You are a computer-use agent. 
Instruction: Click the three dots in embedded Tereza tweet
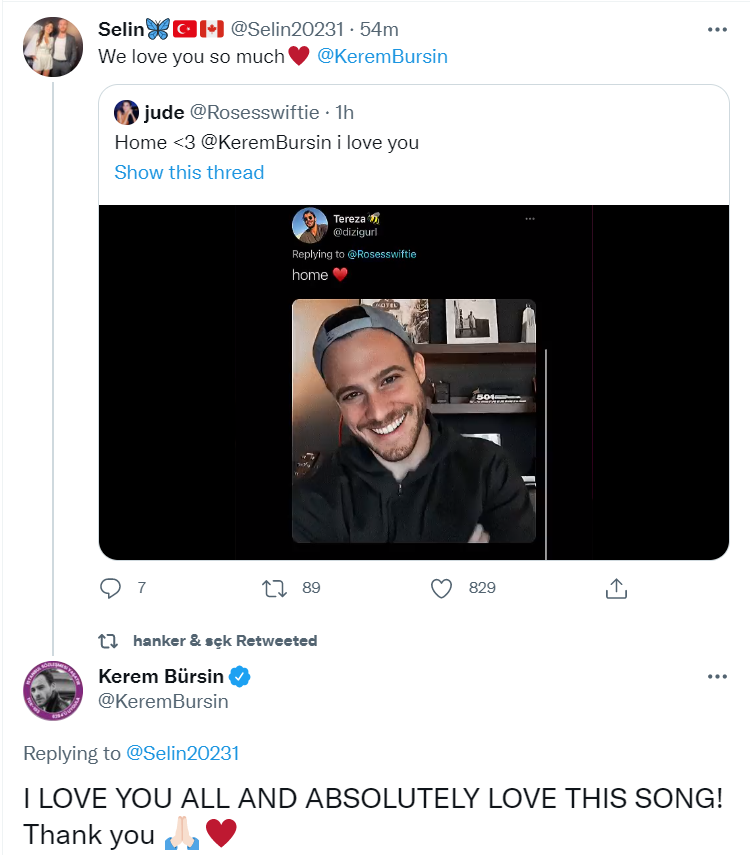pyautogui.click(x=529, y=218)
